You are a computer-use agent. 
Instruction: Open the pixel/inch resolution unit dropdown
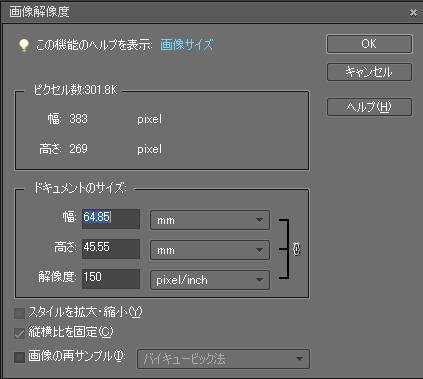(210, 280)
